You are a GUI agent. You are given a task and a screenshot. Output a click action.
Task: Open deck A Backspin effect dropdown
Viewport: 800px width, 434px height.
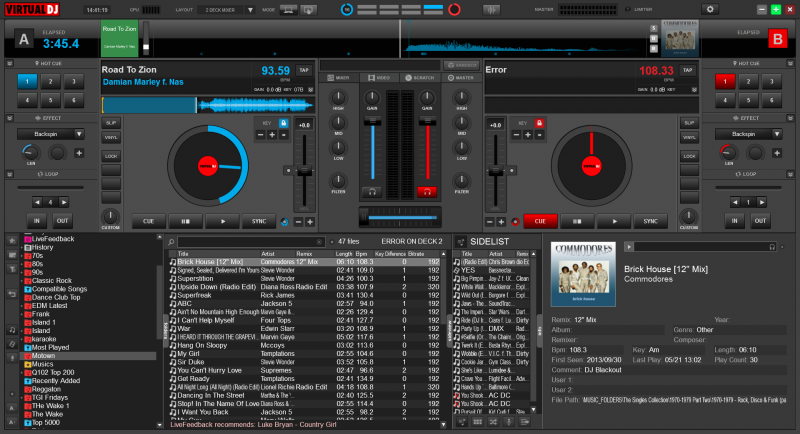click(x=79, y=134)
